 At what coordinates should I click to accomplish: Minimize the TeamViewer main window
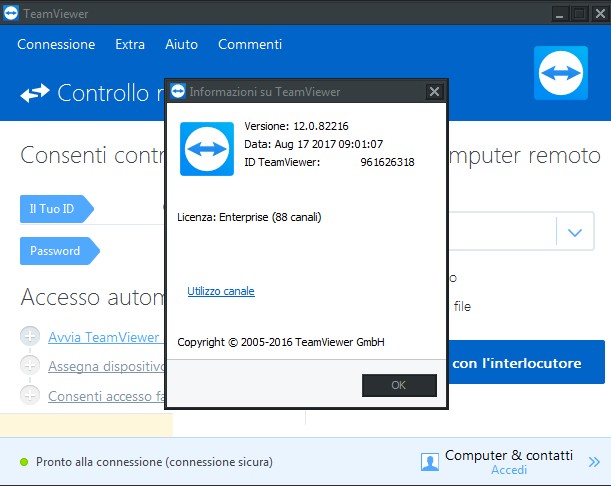coord(560,14)
